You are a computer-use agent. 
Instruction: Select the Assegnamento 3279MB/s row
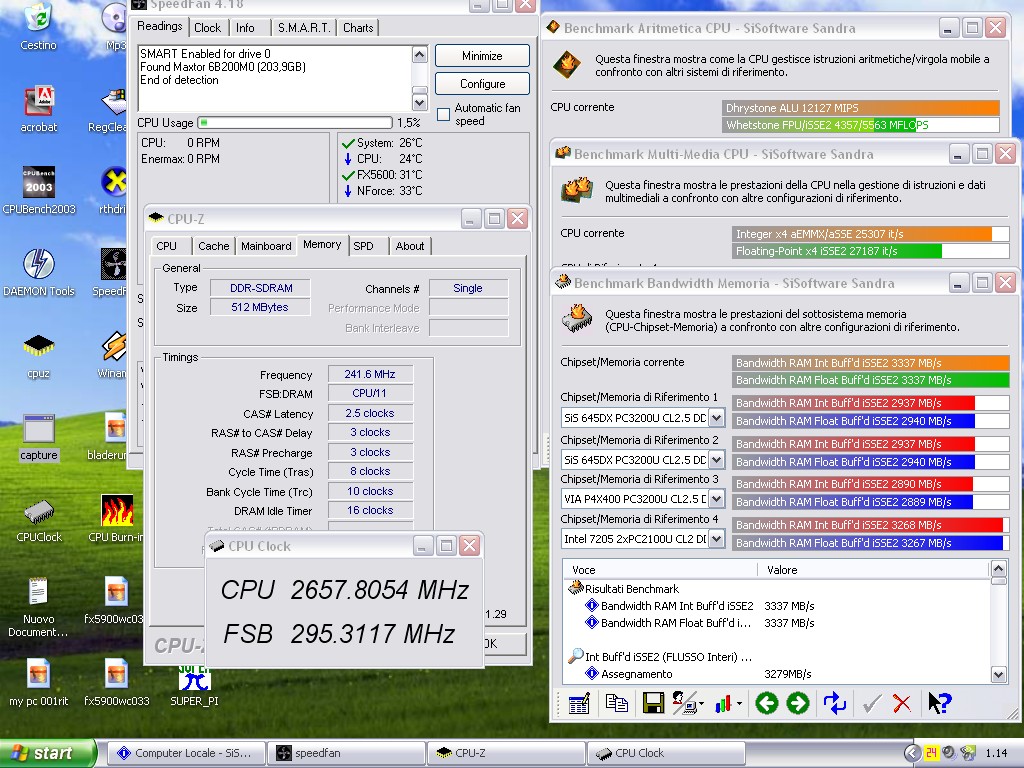tap(697, 674)
